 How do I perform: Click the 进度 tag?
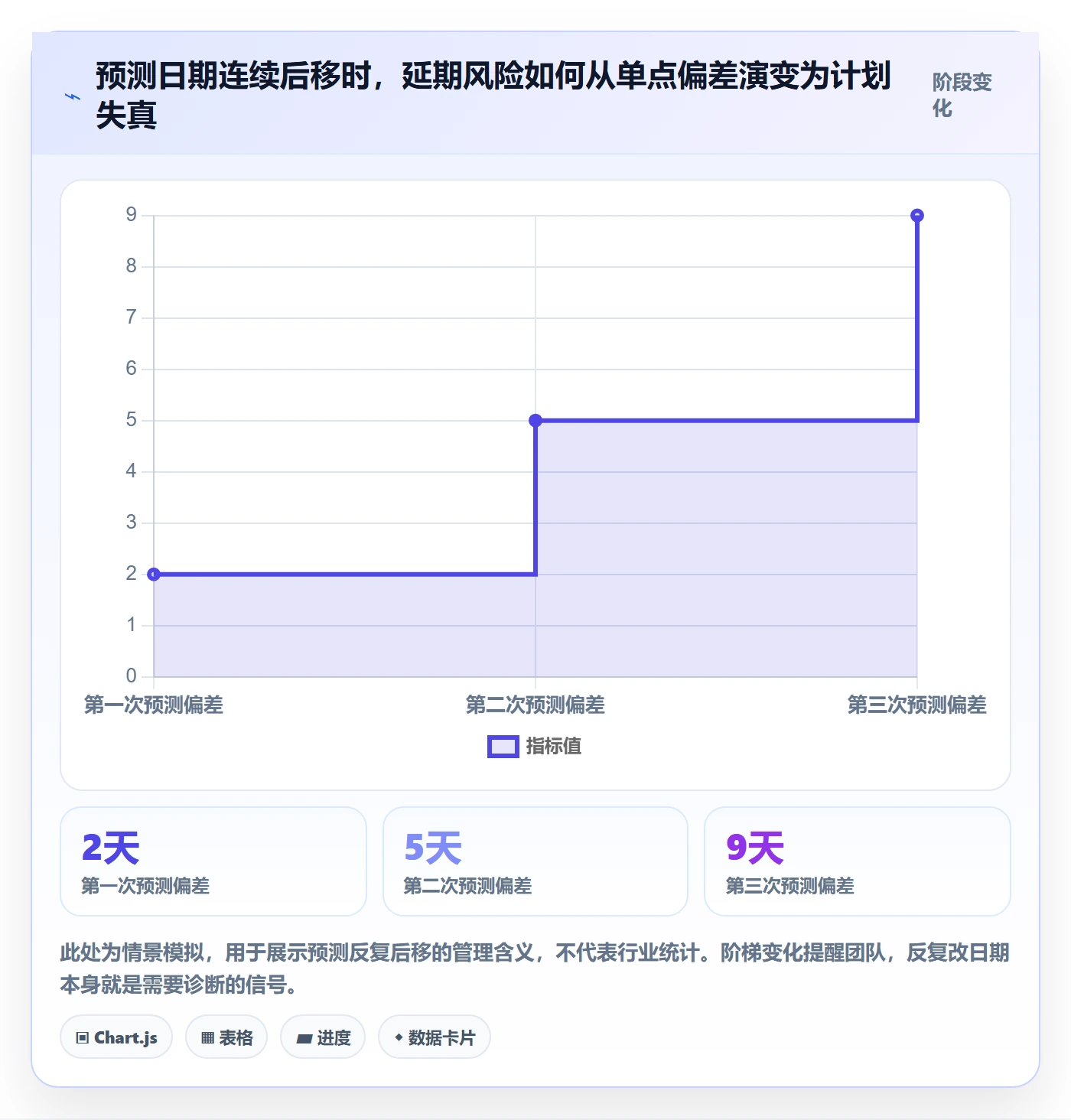(x=323, y=1037)
